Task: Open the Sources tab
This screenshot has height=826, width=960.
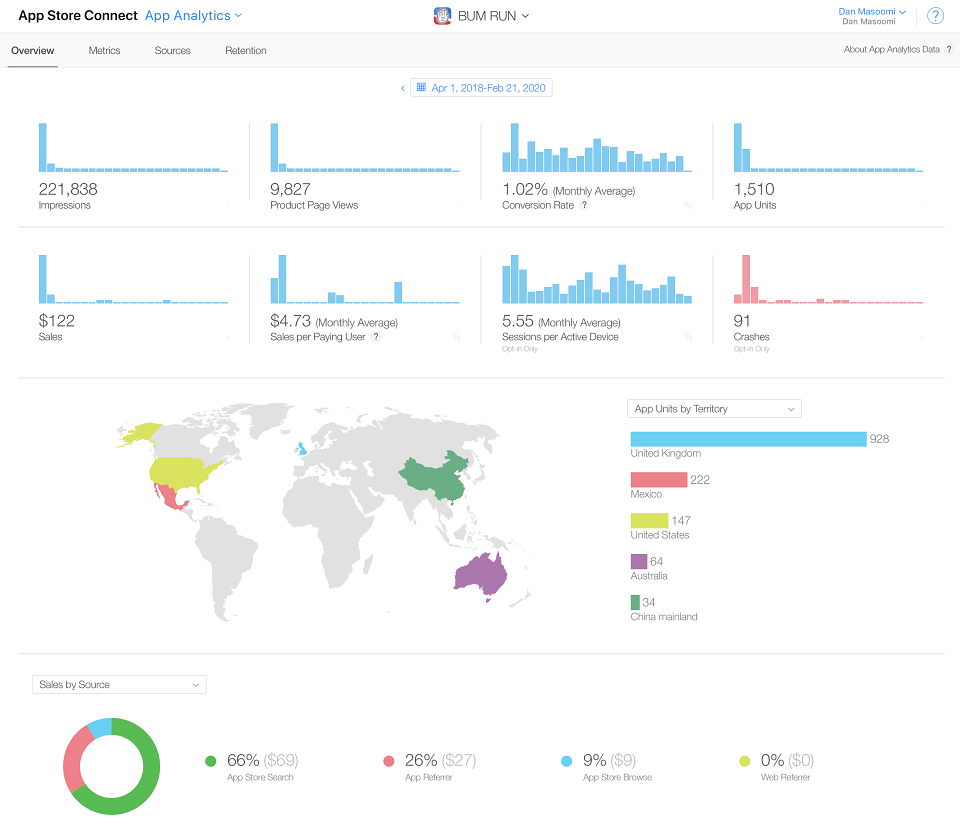Action: [x=172, y=51]
